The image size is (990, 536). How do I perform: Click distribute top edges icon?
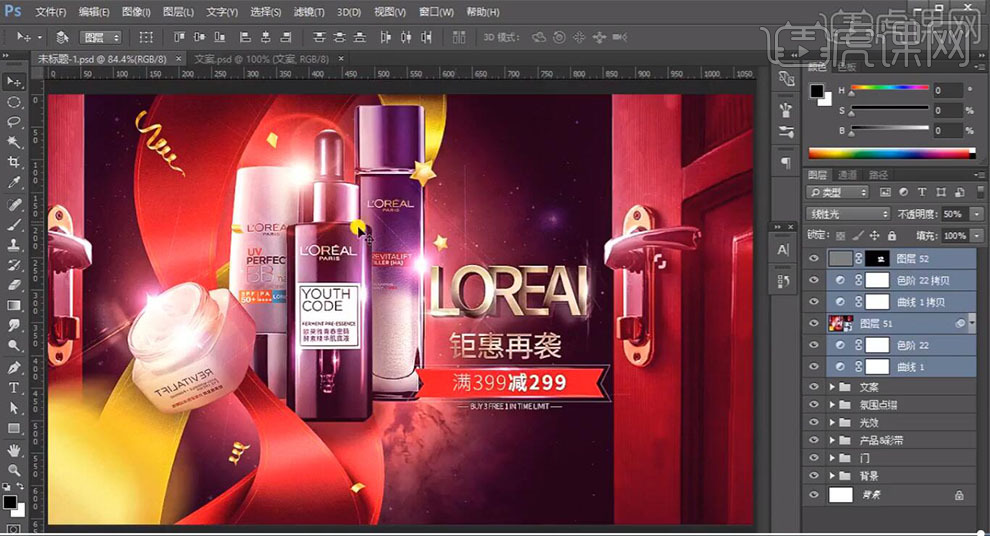[x=319, y=37]
